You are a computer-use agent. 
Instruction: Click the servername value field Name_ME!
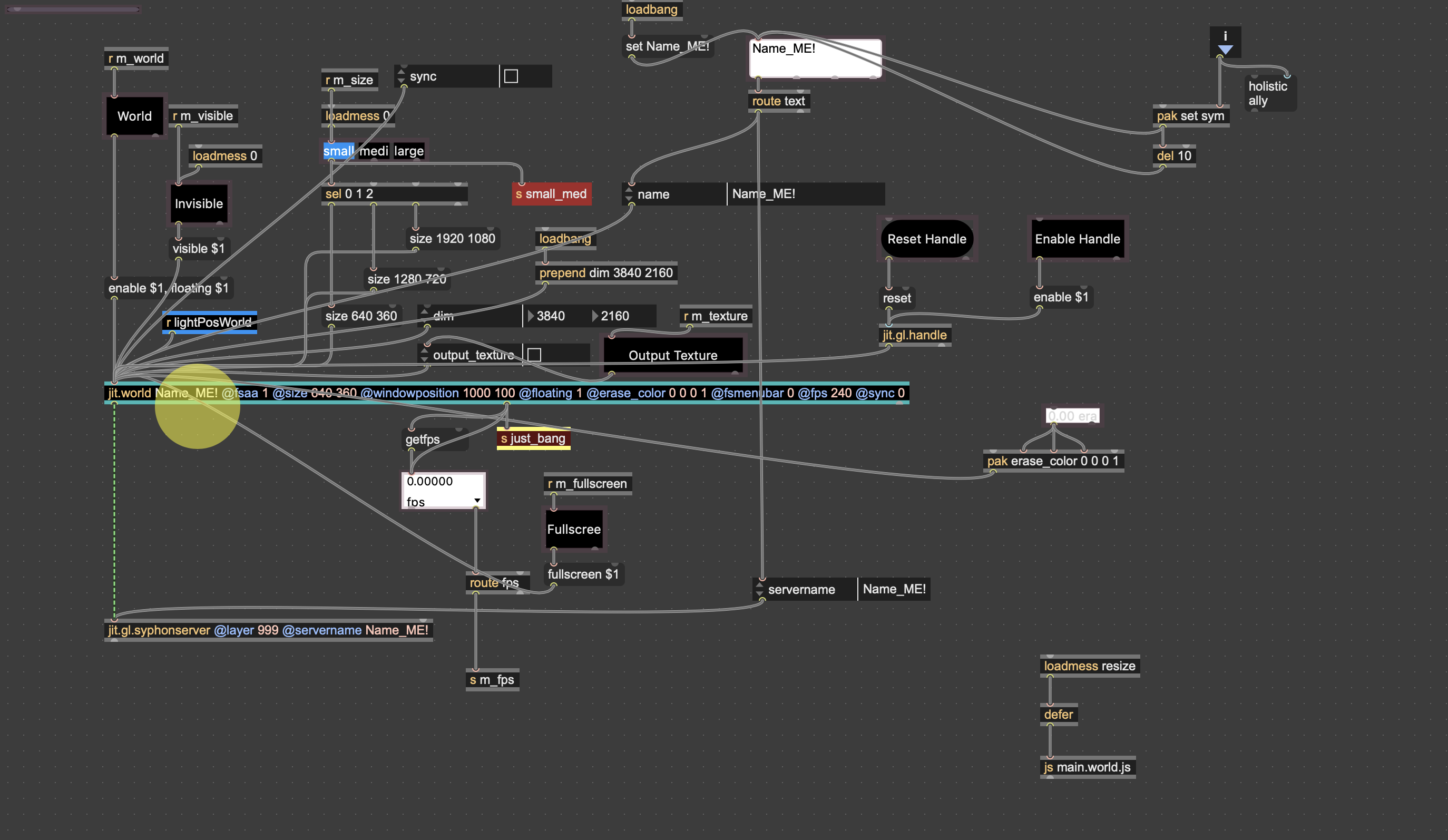click(x=894, y=590)
